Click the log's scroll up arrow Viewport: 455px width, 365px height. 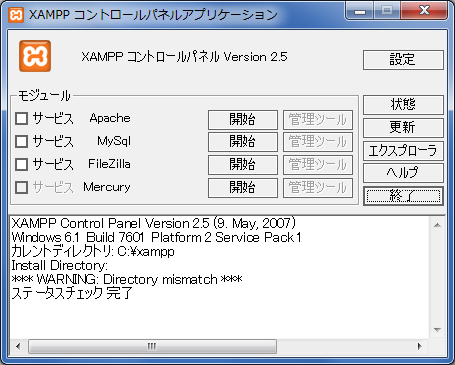click(x=438, y=225)
